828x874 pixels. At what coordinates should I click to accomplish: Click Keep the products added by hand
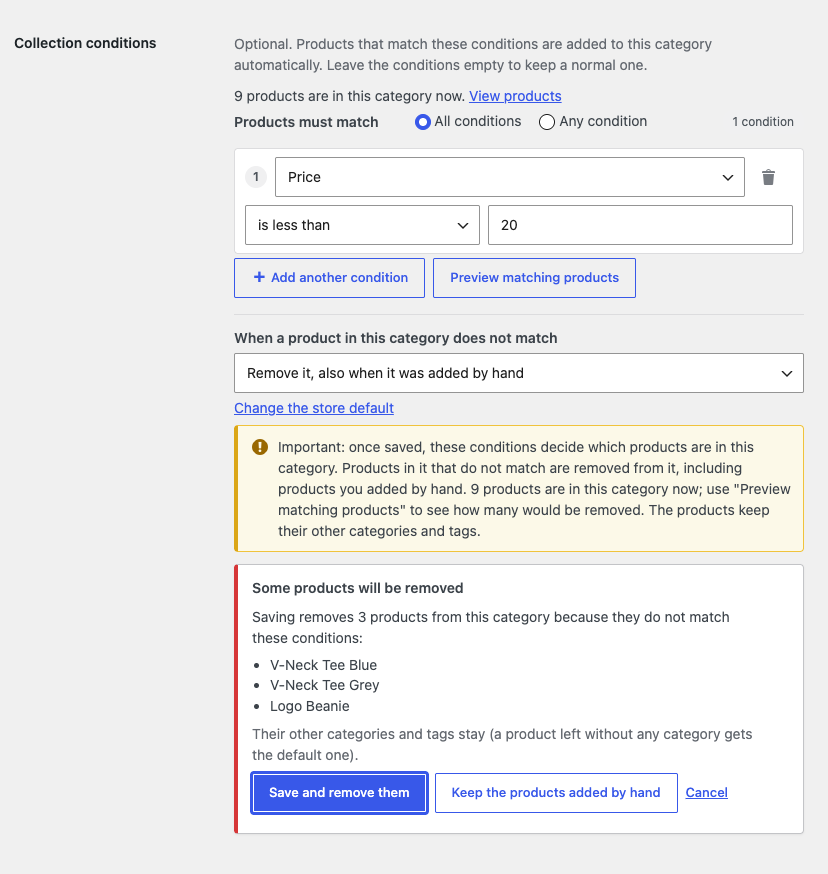[556, 793]
